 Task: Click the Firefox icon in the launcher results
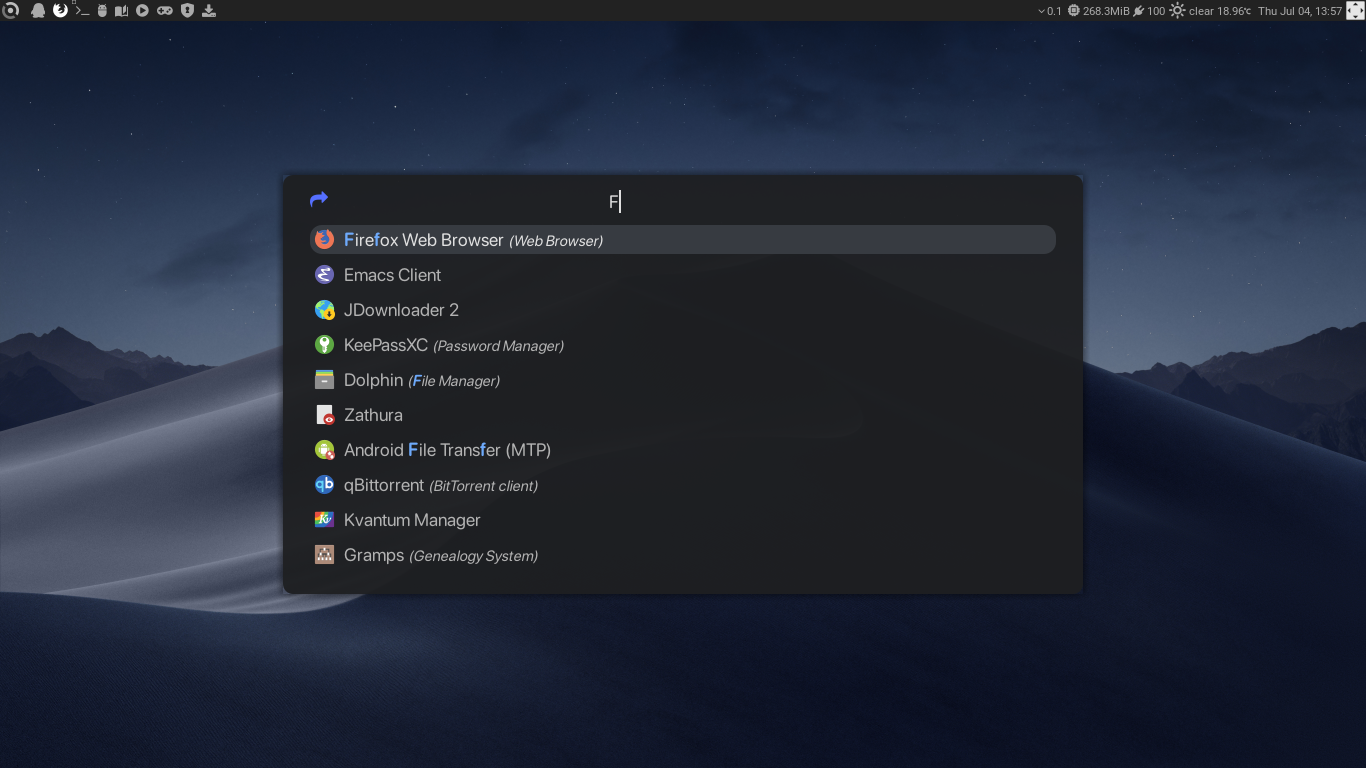pos(324,239)
